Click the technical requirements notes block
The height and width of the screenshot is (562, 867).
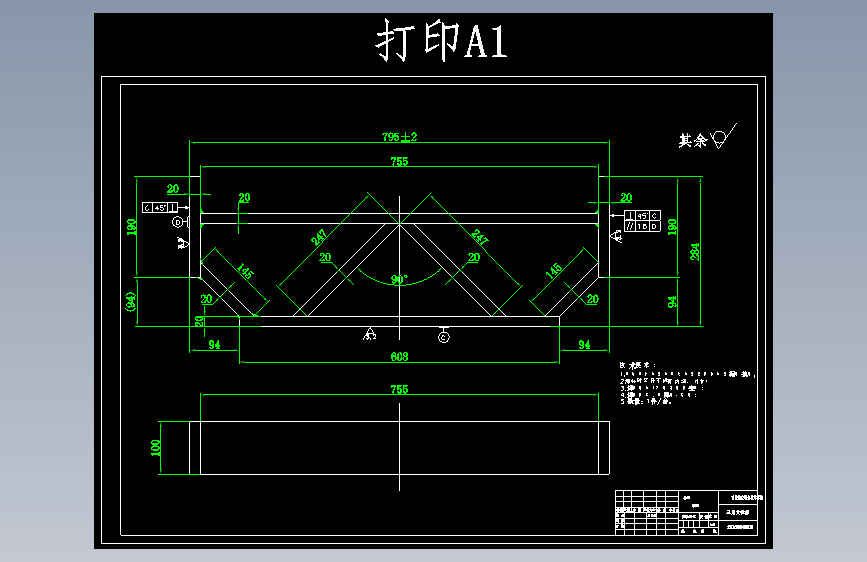(687, 383)
